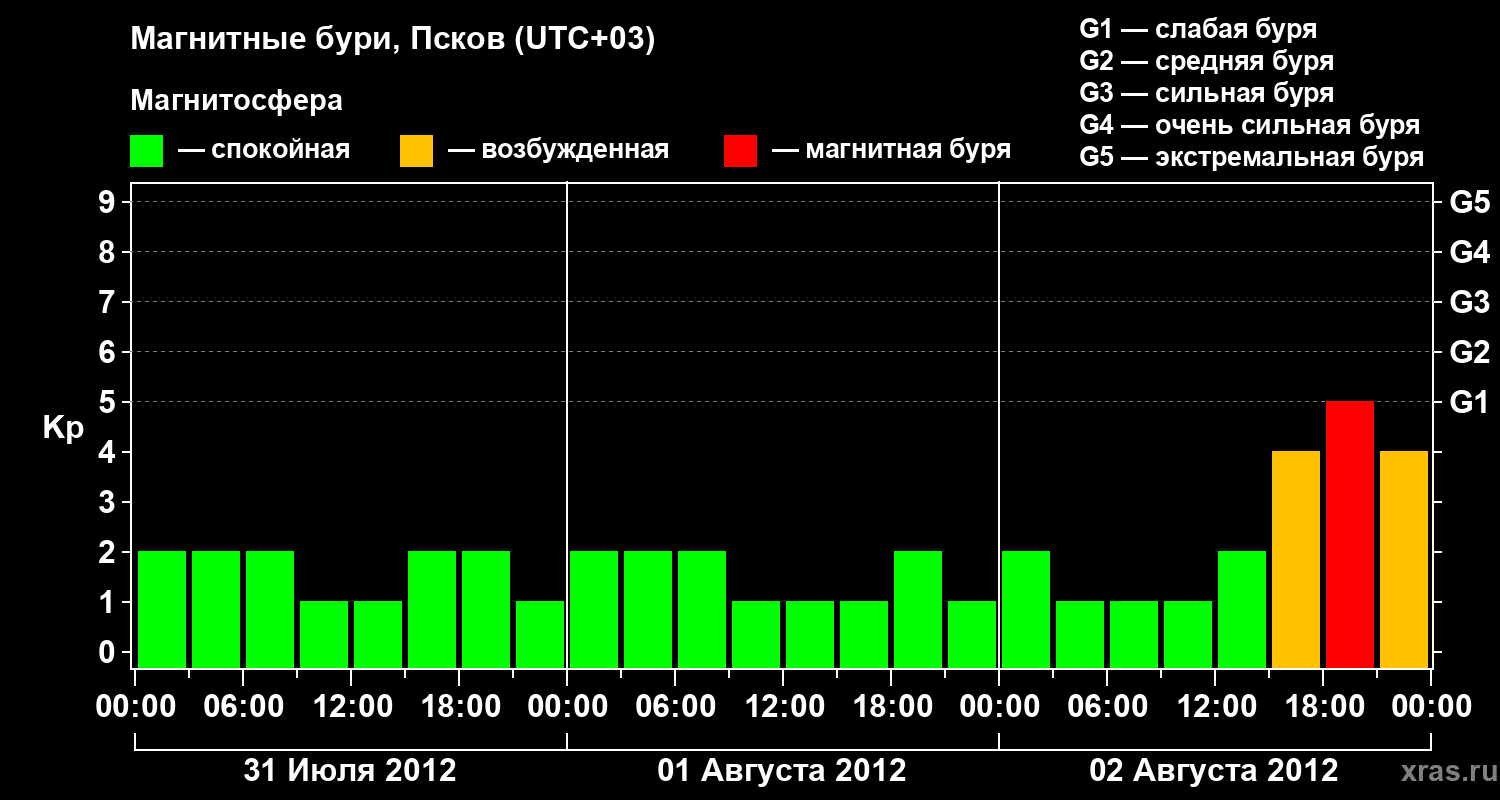Click the 'G3' right axis label
Image resolution: width=1500 pixels, height=800 pixels.
point(1469,302)
